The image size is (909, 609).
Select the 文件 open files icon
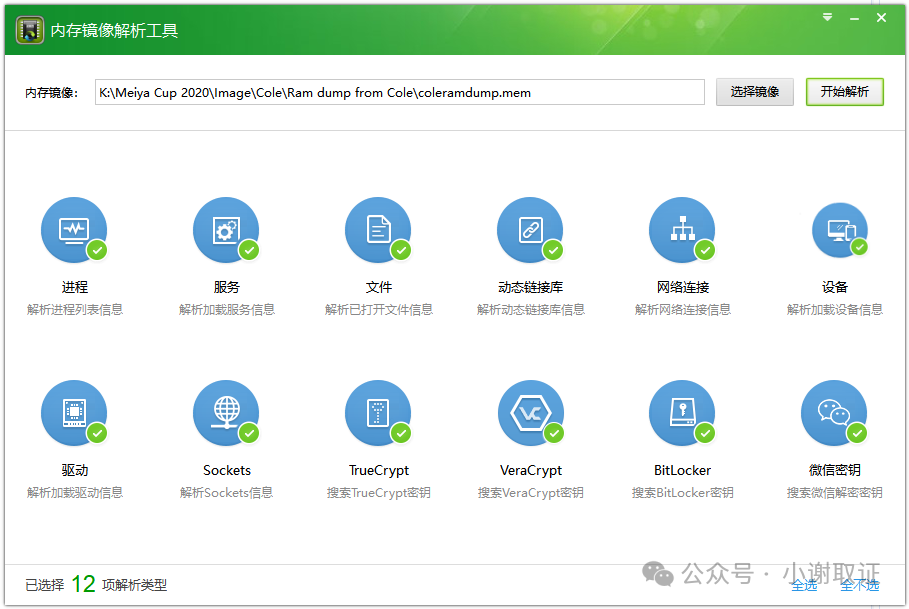pyautogui.click(x=378, y=230)
